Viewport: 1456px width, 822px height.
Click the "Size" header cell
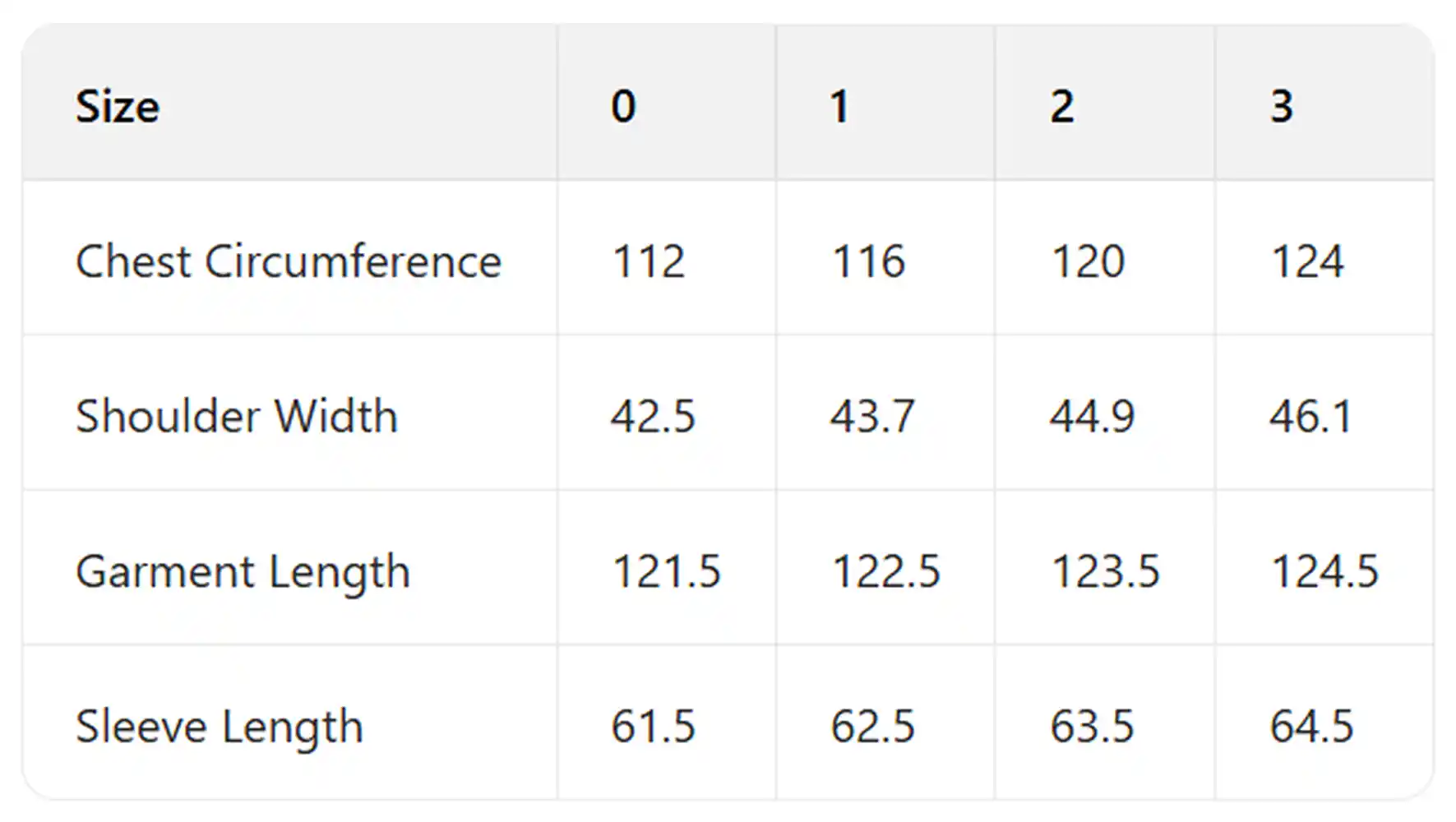point(118,107)
